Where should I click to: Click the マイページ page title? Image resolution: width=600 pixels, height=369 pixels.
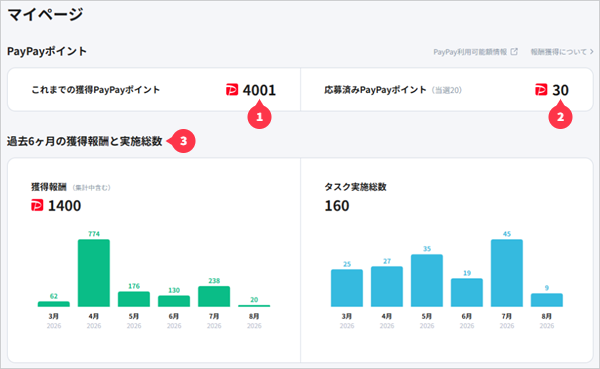pos(45,15)
